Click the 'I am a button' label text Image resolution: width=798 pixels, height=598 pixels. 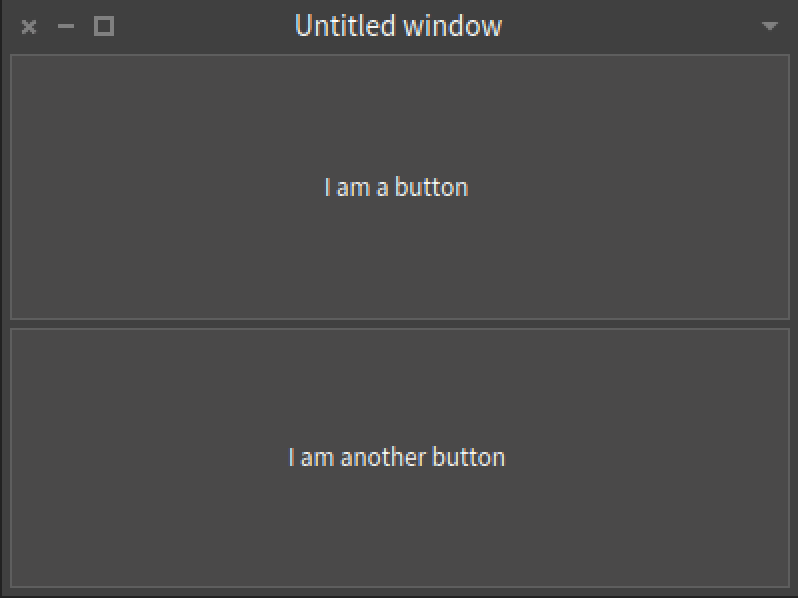pos(396,187)
